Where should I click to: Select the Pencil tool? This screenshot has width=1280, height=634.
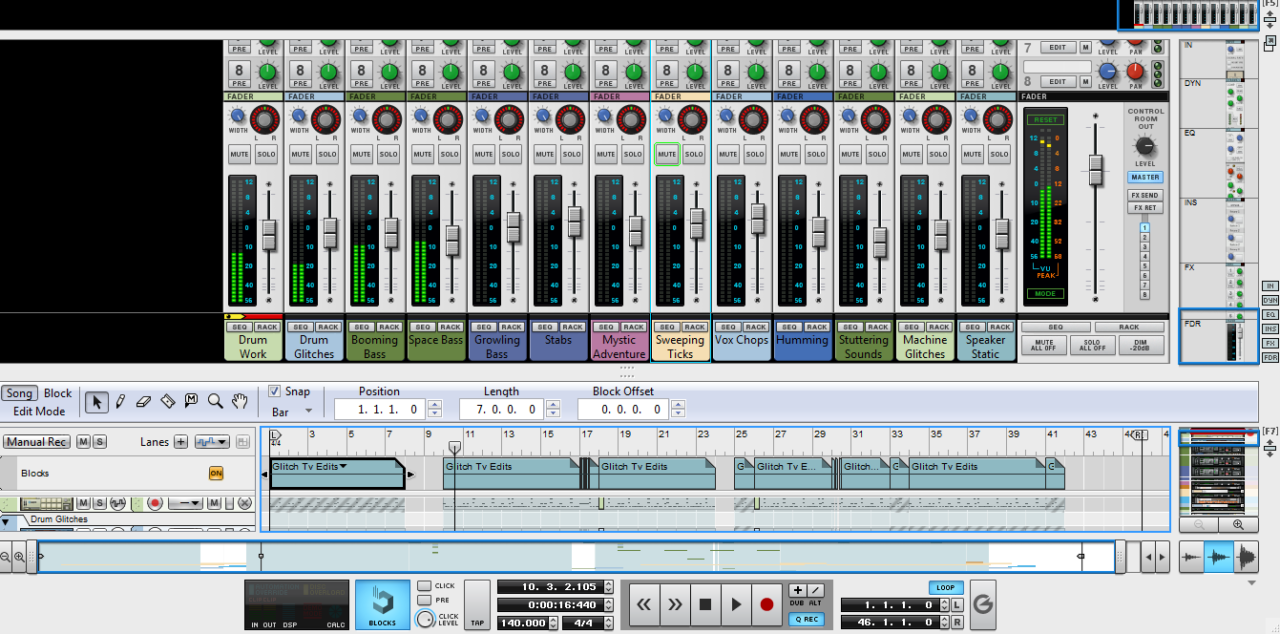point(120,401)
